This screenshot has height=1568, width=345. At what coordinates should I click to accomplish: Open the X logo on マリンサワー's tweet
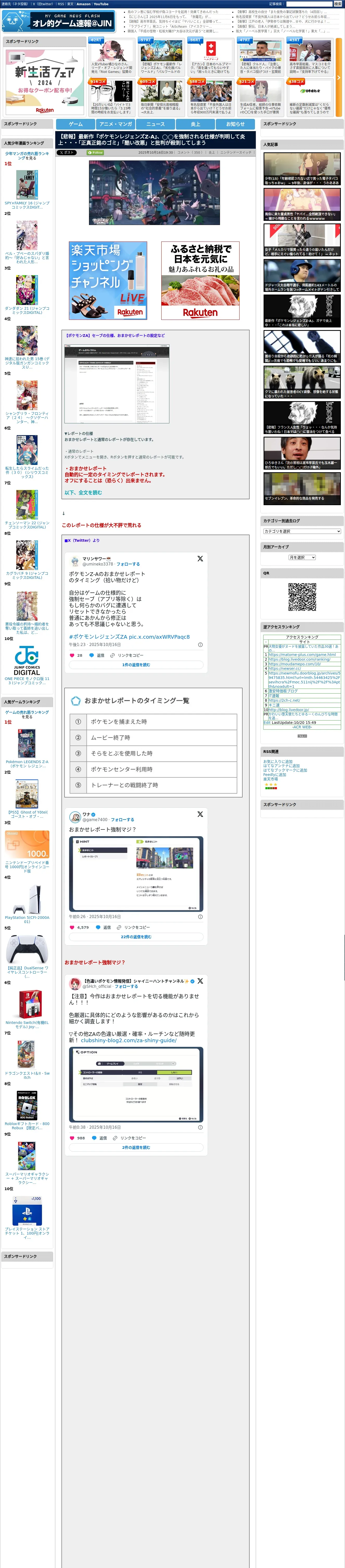(x=200, y=558)
